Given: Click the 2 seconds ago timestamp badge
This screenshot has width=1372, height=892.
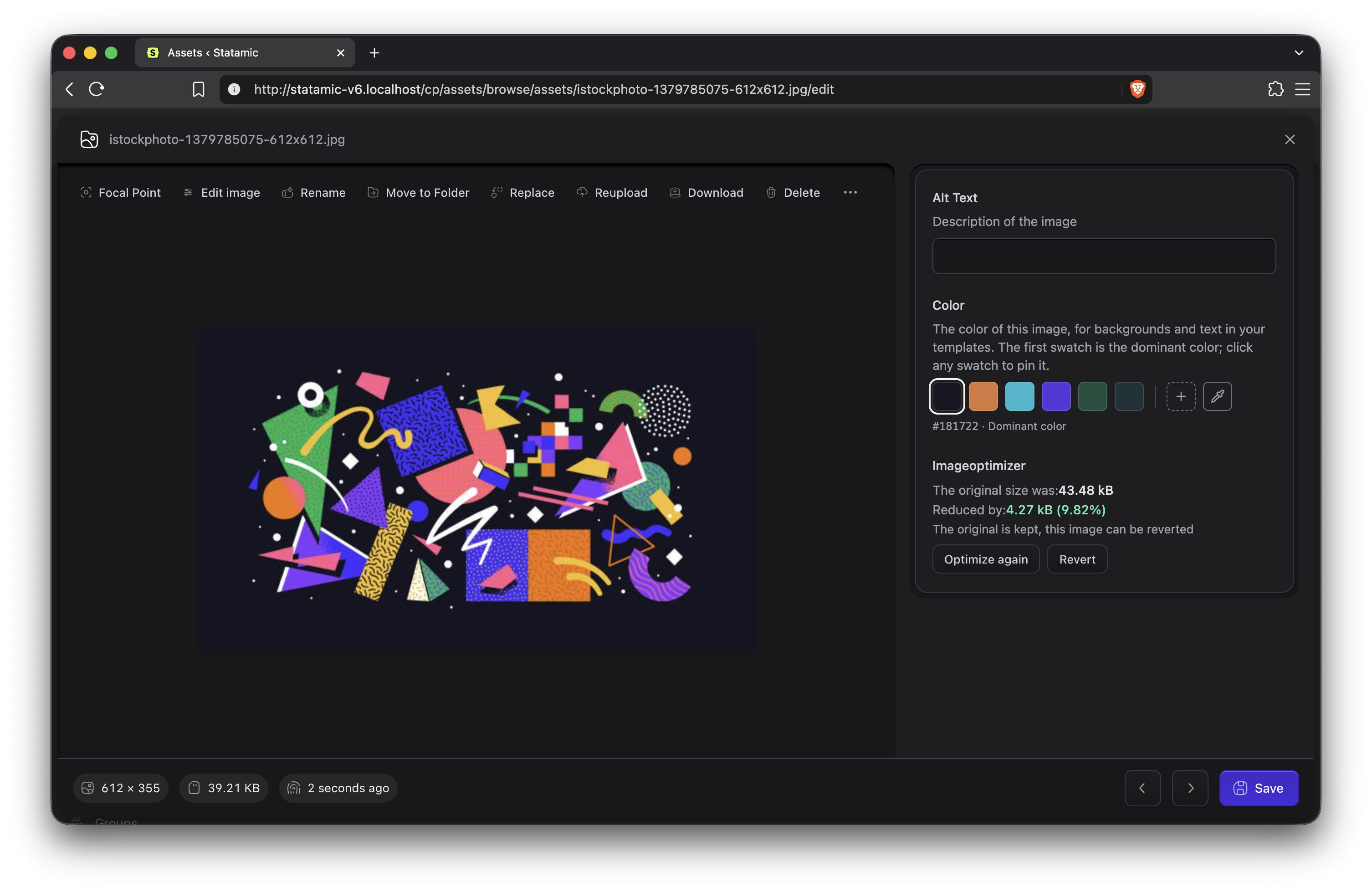Looking at the screenshot, I should (338, 788).
